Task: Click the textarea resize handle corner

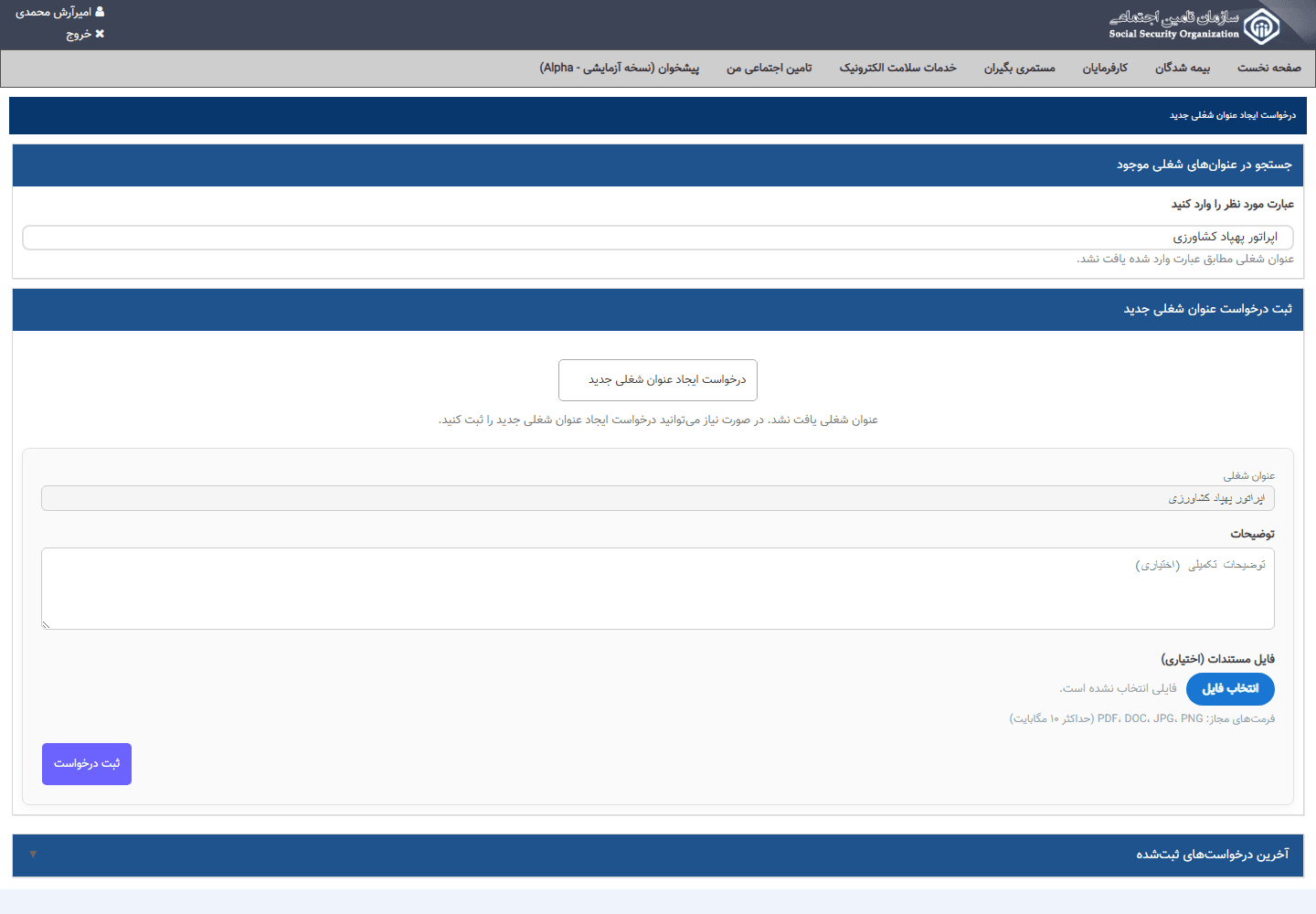Action: point(46,625)
